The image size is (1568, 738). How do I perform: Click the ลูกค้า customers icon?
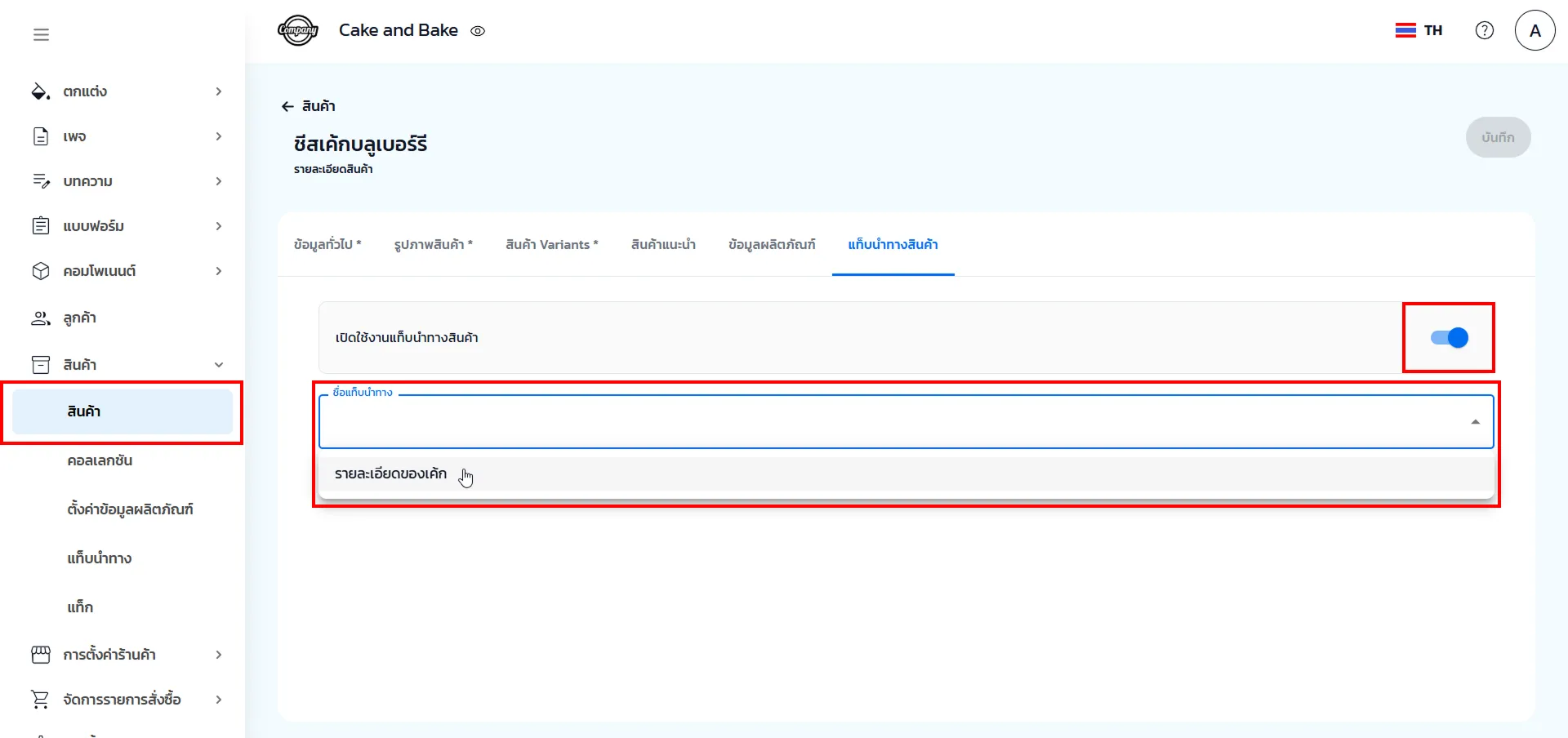click(40, 318)
